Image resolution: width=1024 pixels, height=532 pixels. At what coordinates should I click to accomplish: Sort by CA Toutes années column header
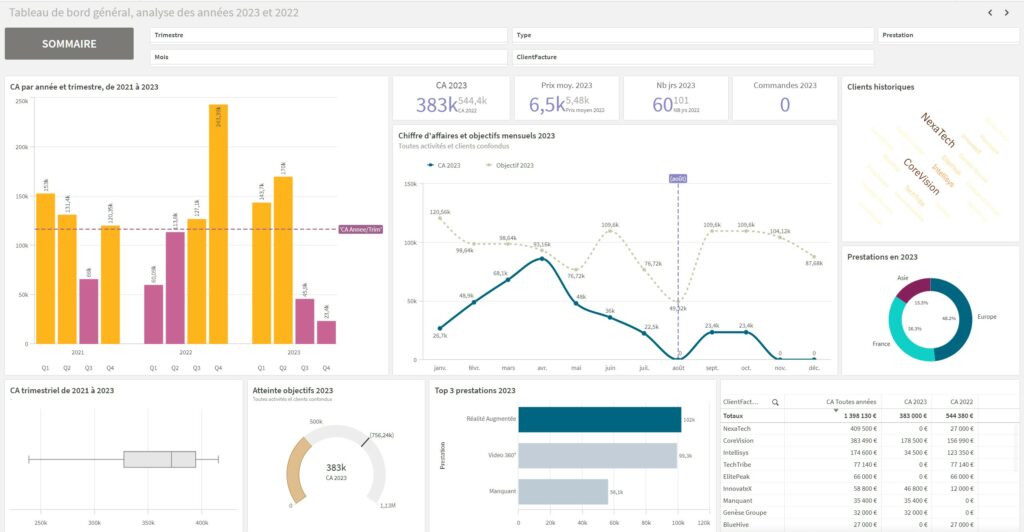(x=851, y=402)
